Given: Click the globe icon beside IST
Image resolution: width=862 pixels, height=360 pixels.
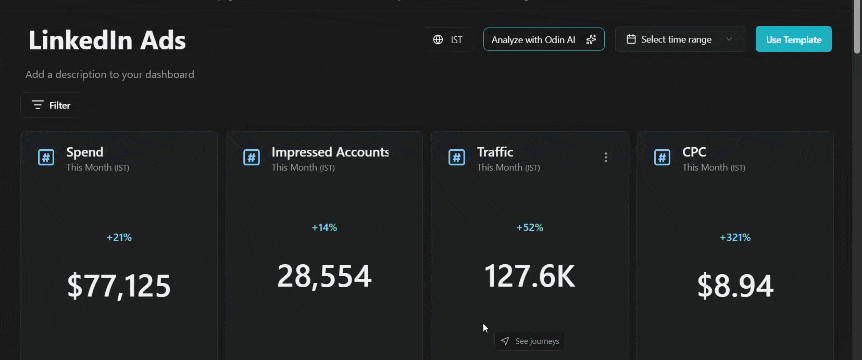Looking at the screenshot, I should (x=438, y=40).
